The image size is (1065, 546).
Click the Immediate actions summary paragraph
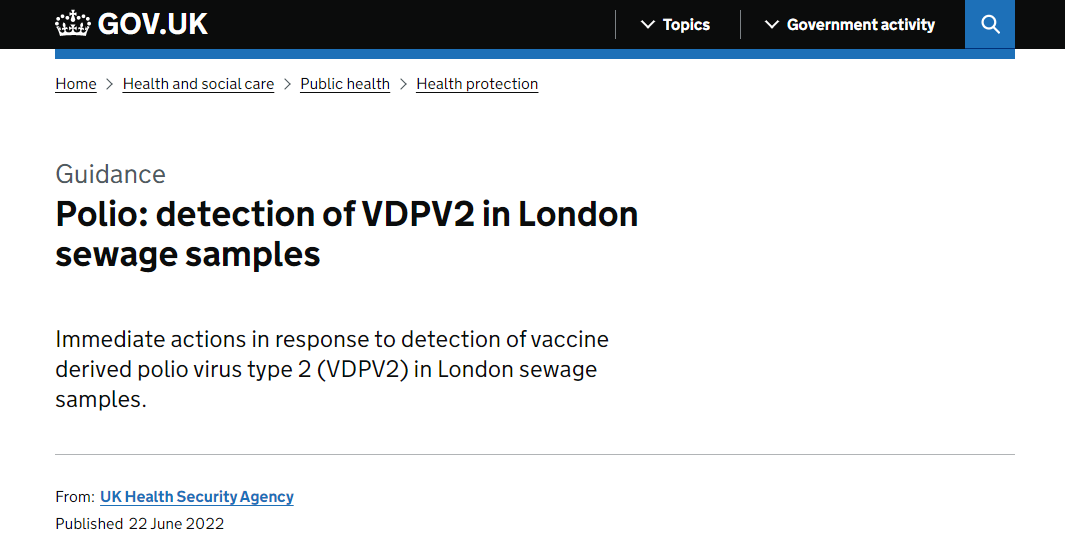(x=331, y=369)
